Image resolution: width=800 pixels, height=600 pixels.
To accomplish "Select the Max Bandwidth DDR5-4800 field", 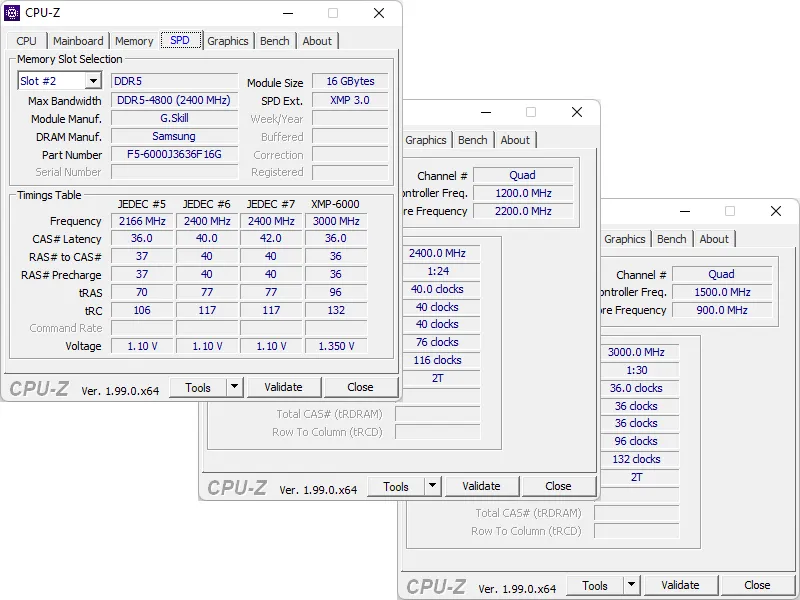I will click(x=174, y=101).
